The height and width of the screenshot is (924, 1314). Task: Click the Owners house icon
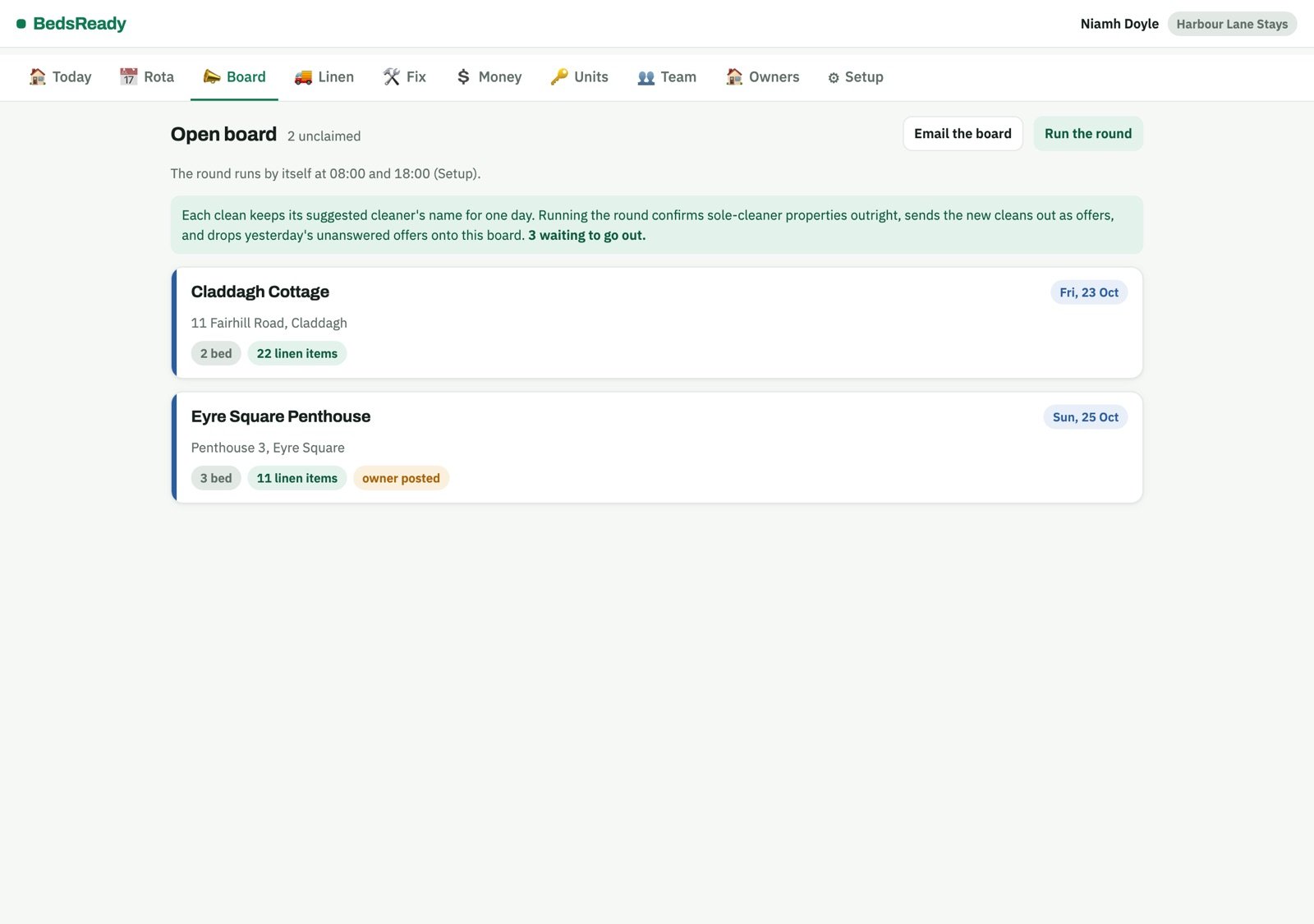point(734,77)
